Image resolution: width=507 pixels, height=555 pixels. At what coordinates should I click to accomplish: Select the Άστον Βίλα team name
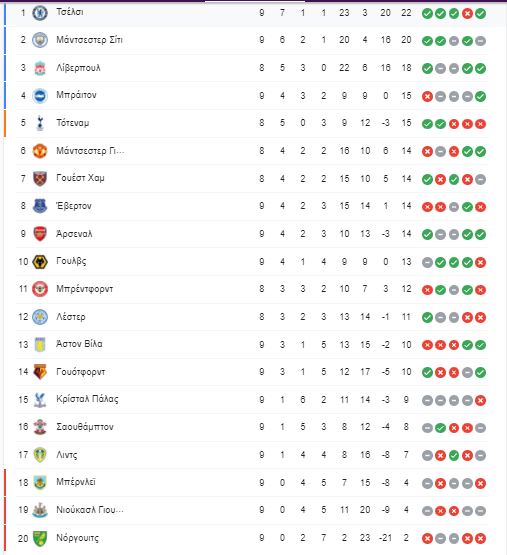pos(79,344)
